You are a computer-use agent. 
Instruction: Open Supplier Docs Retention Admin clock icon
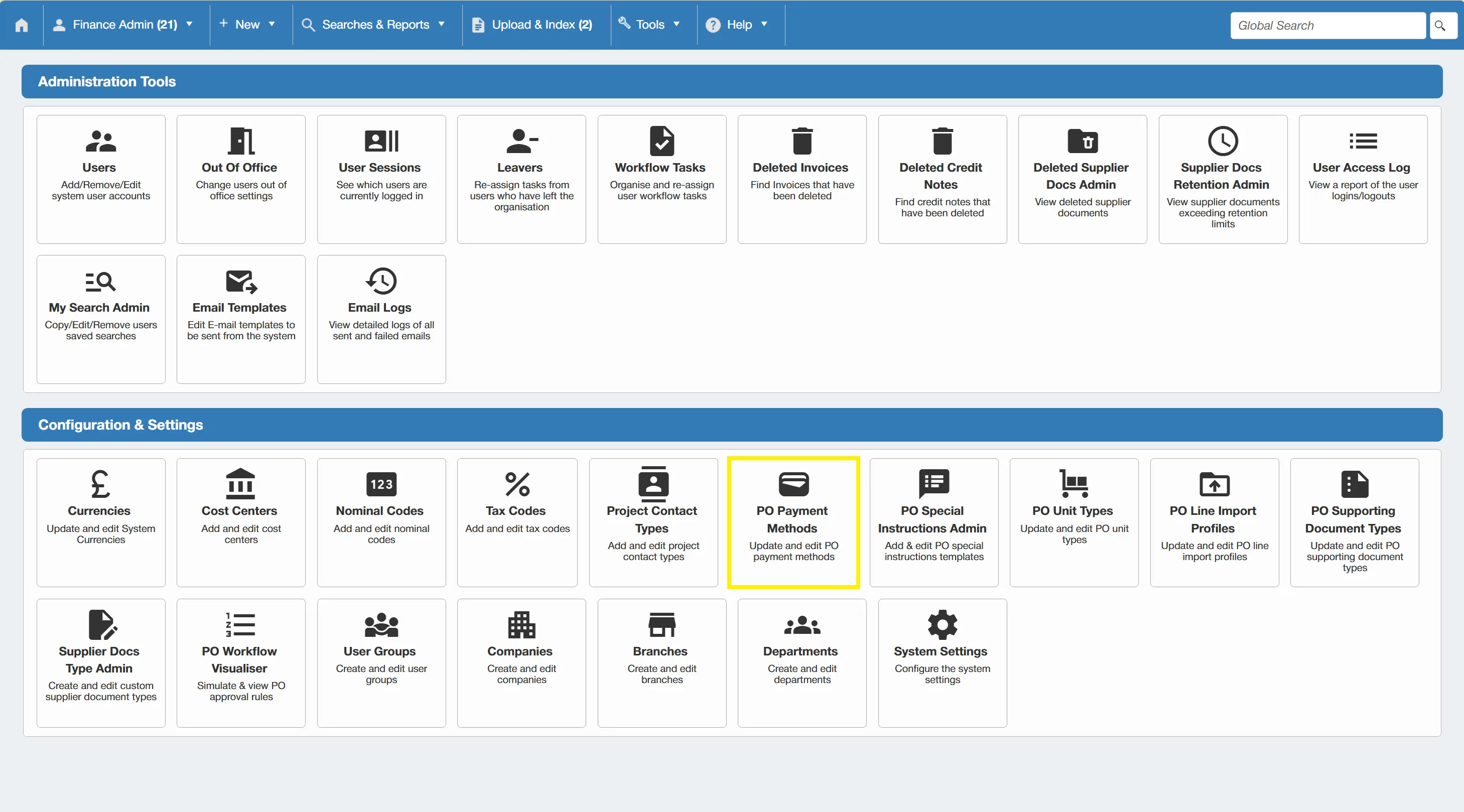click(1223, 141)
